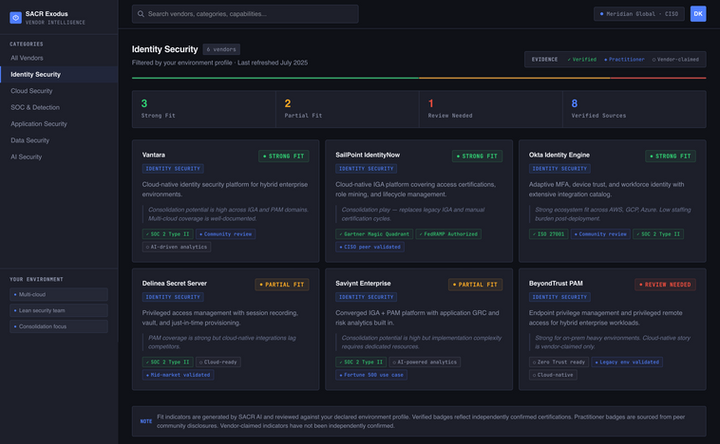720x444 pixels.
Task: Click the 6 vendors count badge
Action: [x=221, y=49]
